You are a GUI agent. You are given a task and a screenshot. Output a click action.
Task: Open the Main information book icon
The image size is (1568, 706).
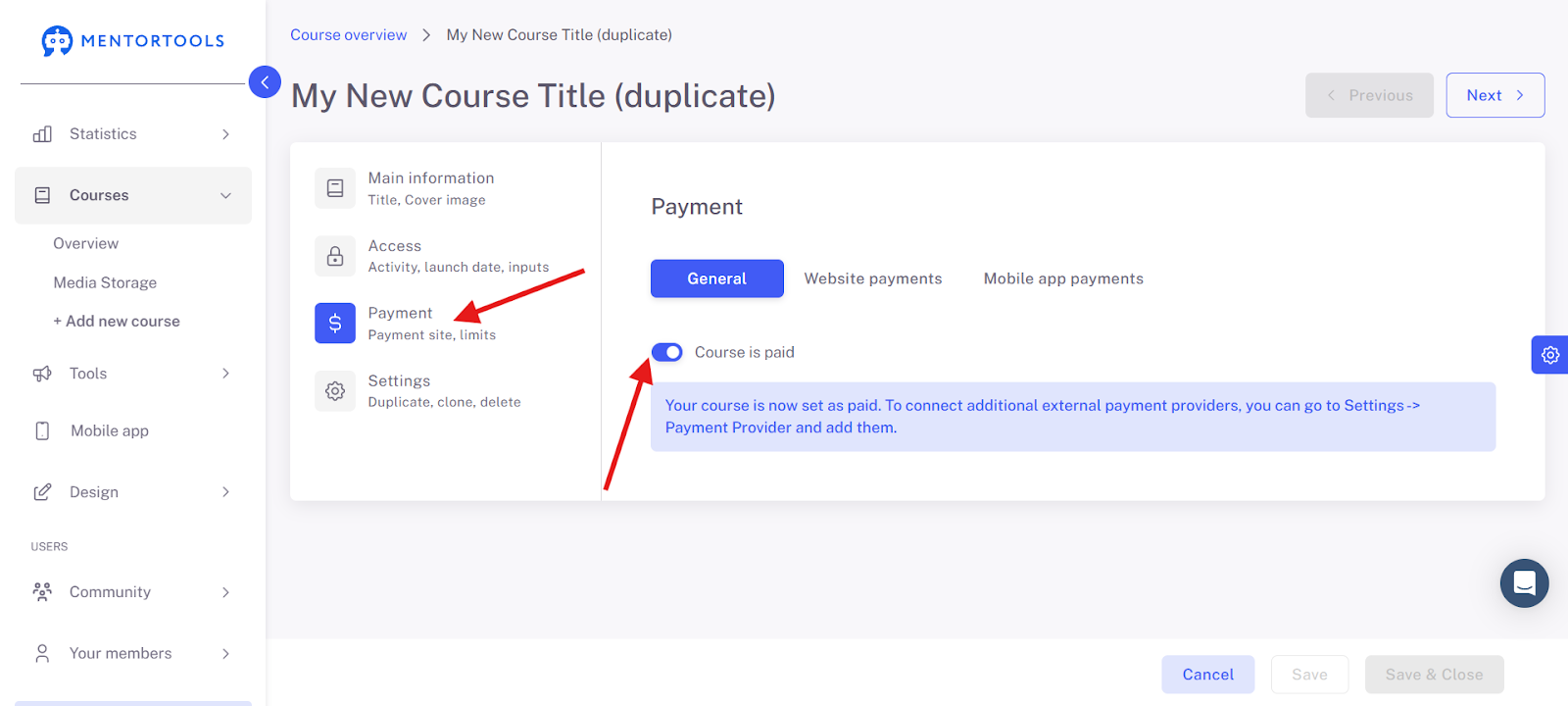[x=335, y=188]
